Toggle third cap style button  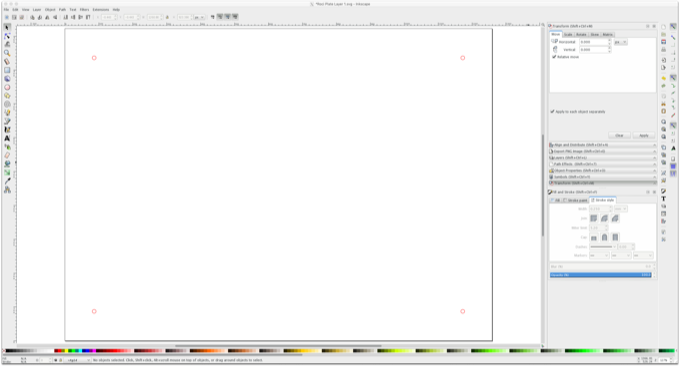615,237
